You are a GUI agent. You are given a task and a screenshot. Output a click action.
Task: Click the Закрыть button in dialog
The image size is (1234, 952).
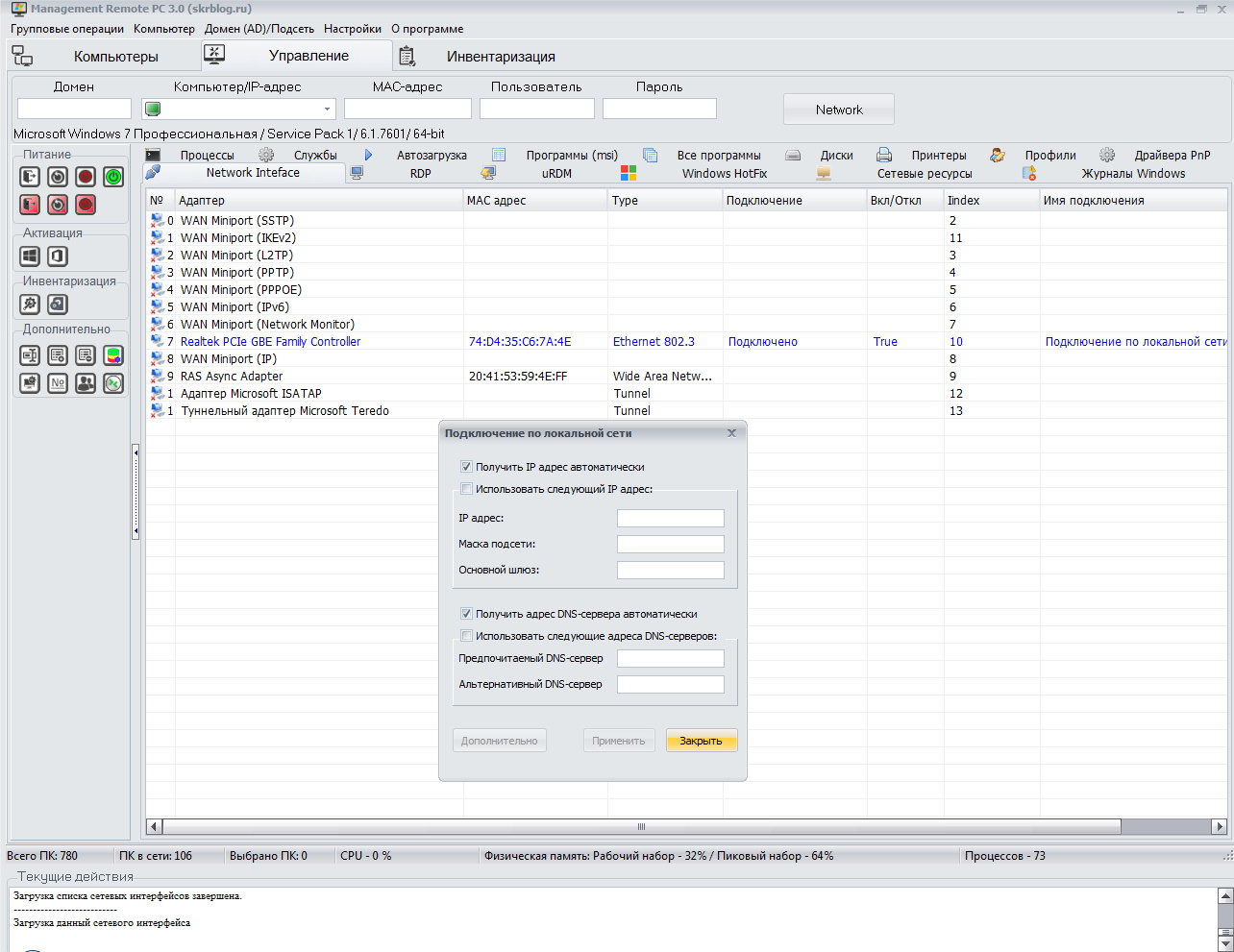point(702,741)
